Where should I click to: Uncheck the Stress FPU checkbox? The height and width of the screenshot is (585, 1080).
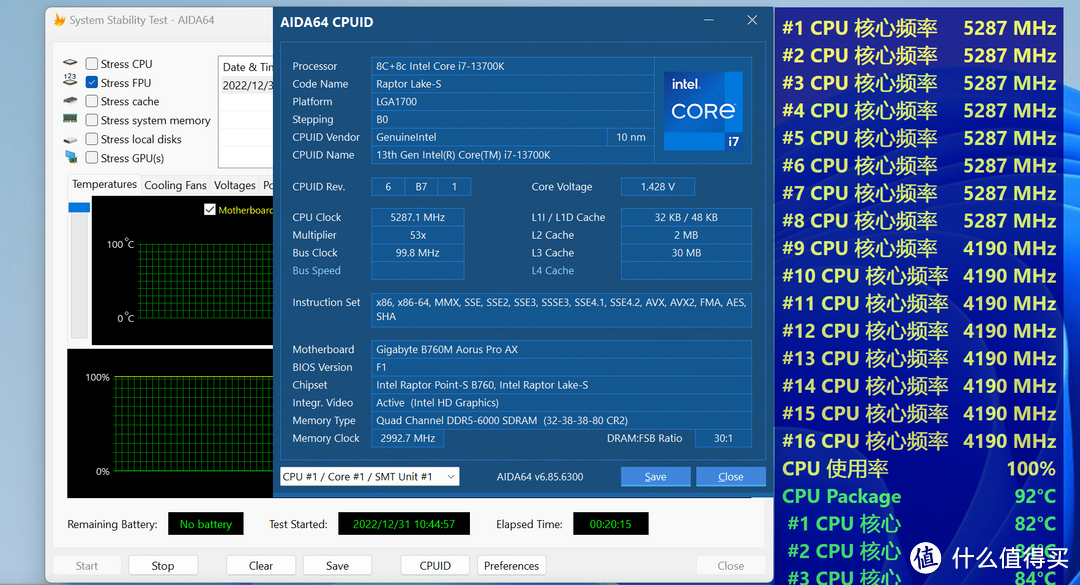91,82
